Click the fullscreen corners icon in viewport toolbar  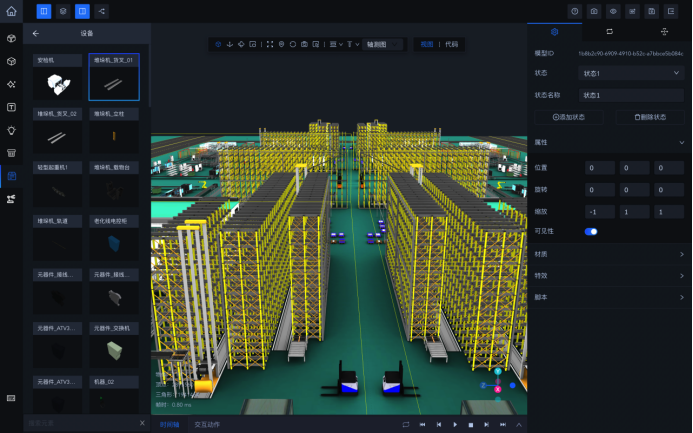(270, 44)
